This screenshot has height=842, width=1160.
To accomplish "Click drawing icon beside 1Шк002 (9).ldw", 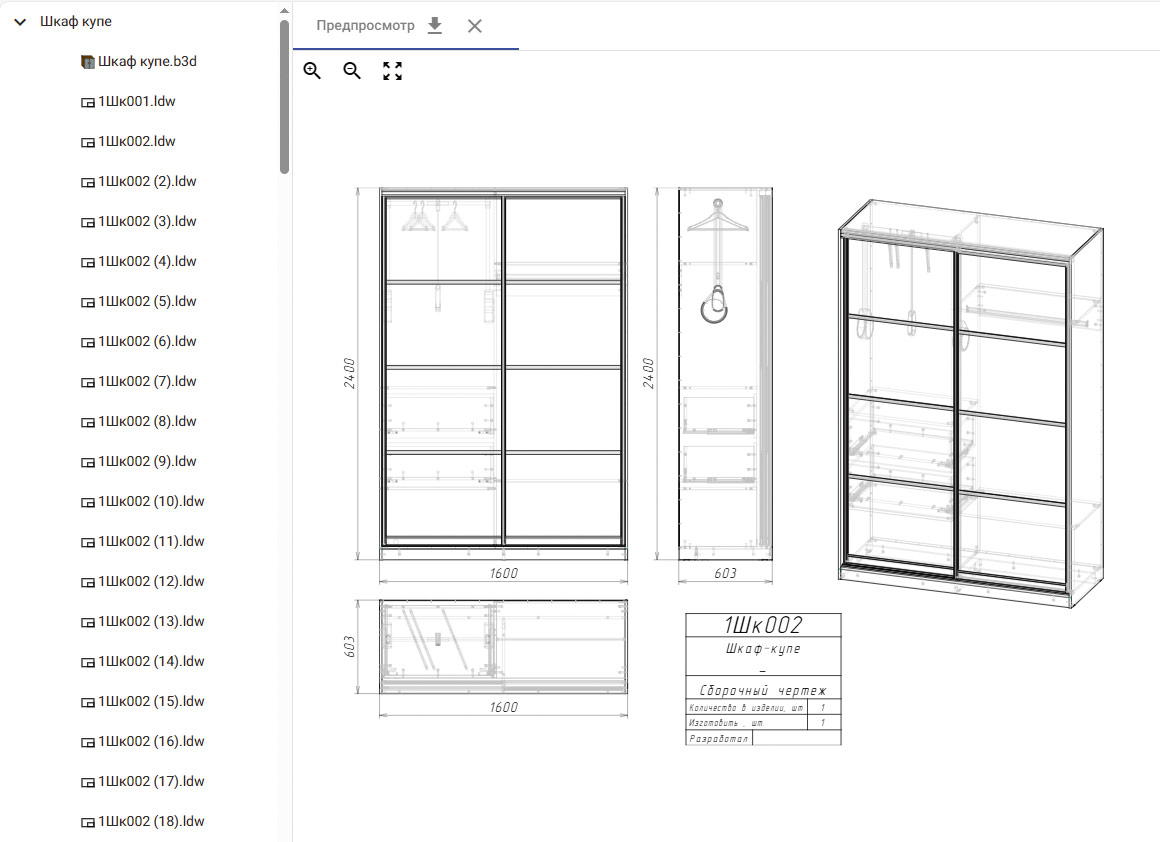I will 87,462.
